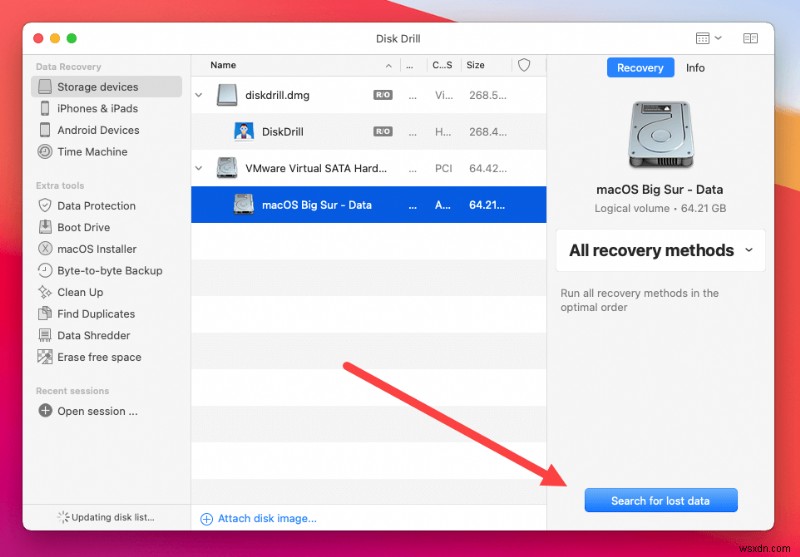Click the Size column header

coord(476,65)
